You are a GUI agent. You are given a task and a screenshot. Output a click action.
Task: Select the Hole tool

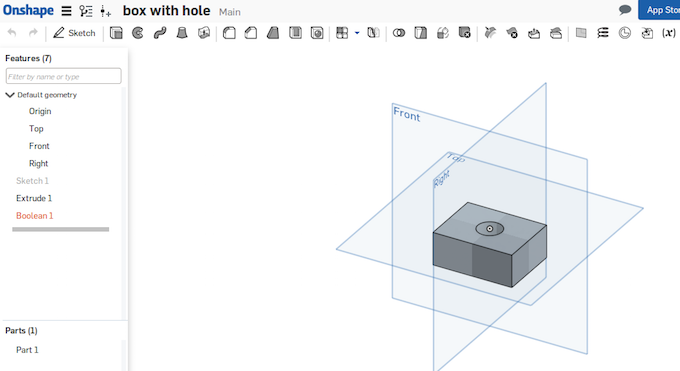317,33
